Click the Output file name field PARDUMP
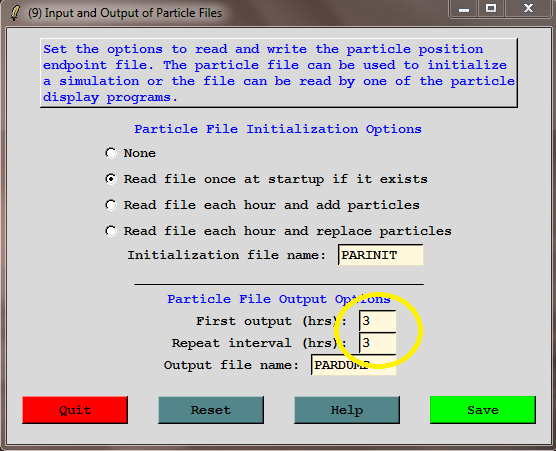 [354, 364]
